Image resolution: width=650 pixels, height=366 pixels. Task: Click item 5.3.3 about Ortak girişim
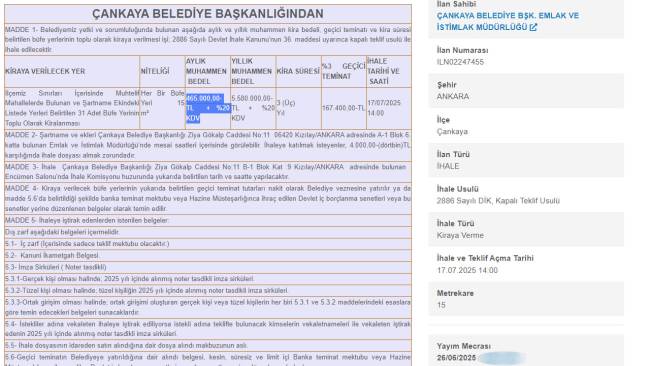[208, 307]
